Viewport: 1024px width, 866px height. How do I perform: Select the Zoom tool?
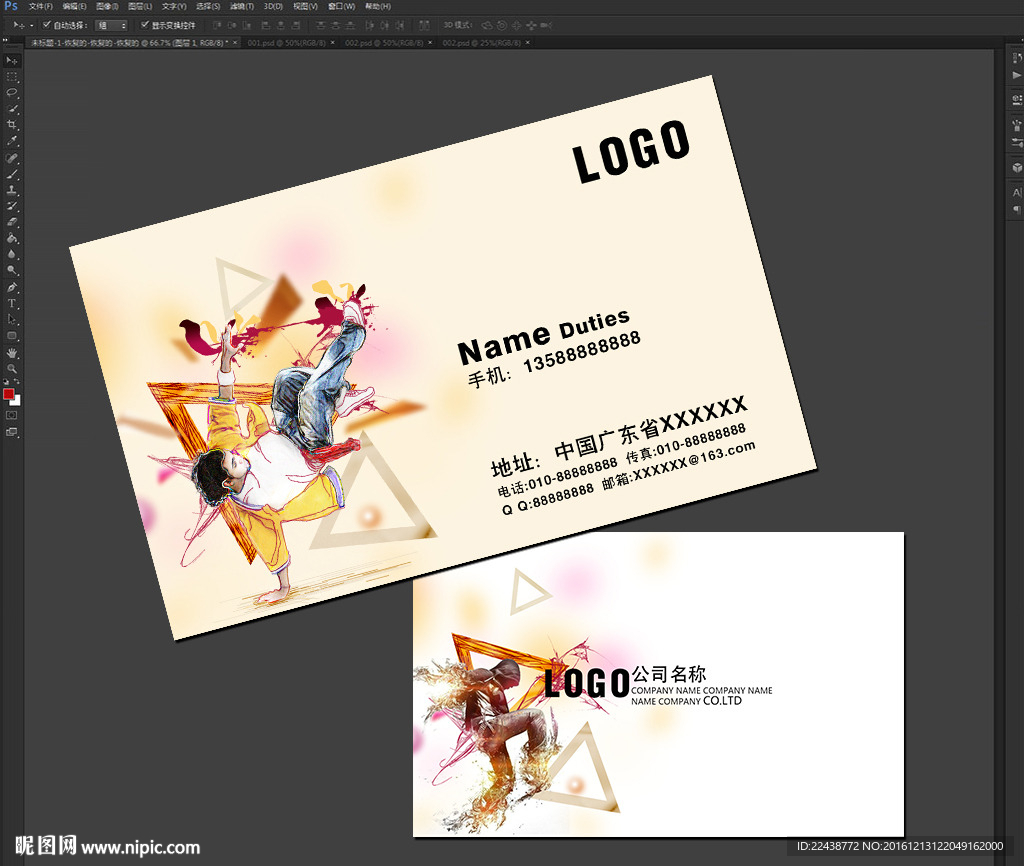pyautogui.click(x=12, y=369)
